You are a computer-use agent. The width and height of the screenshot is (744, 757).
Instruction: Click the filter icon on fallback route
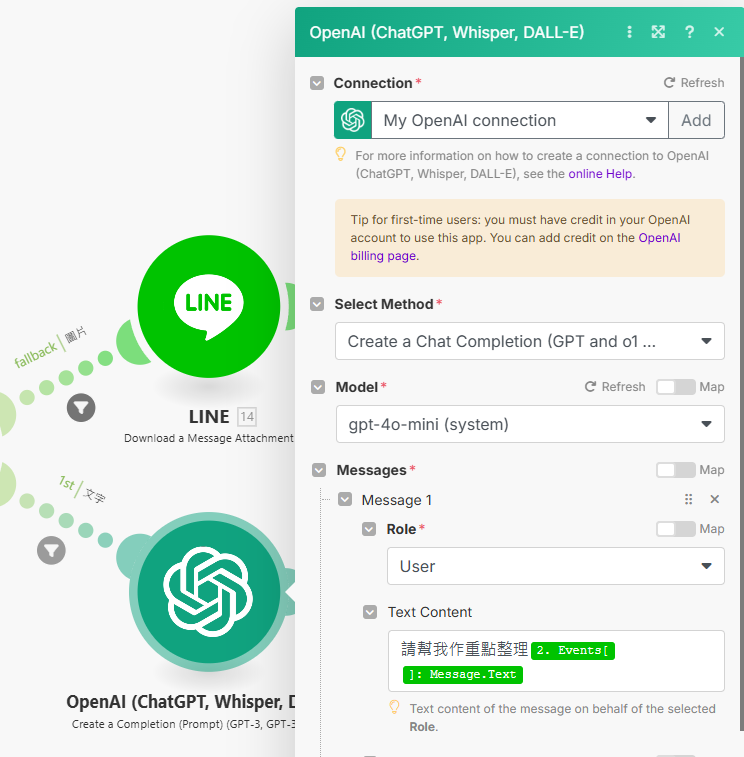pos(81,408)
